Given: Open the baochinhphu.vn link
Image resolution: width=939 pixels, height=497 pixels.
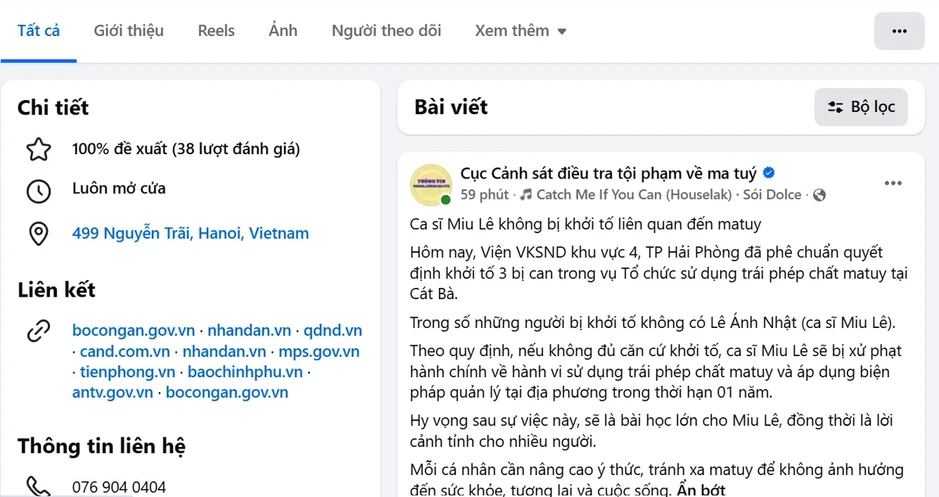Looking at the screenshot, I should (245, 372).
